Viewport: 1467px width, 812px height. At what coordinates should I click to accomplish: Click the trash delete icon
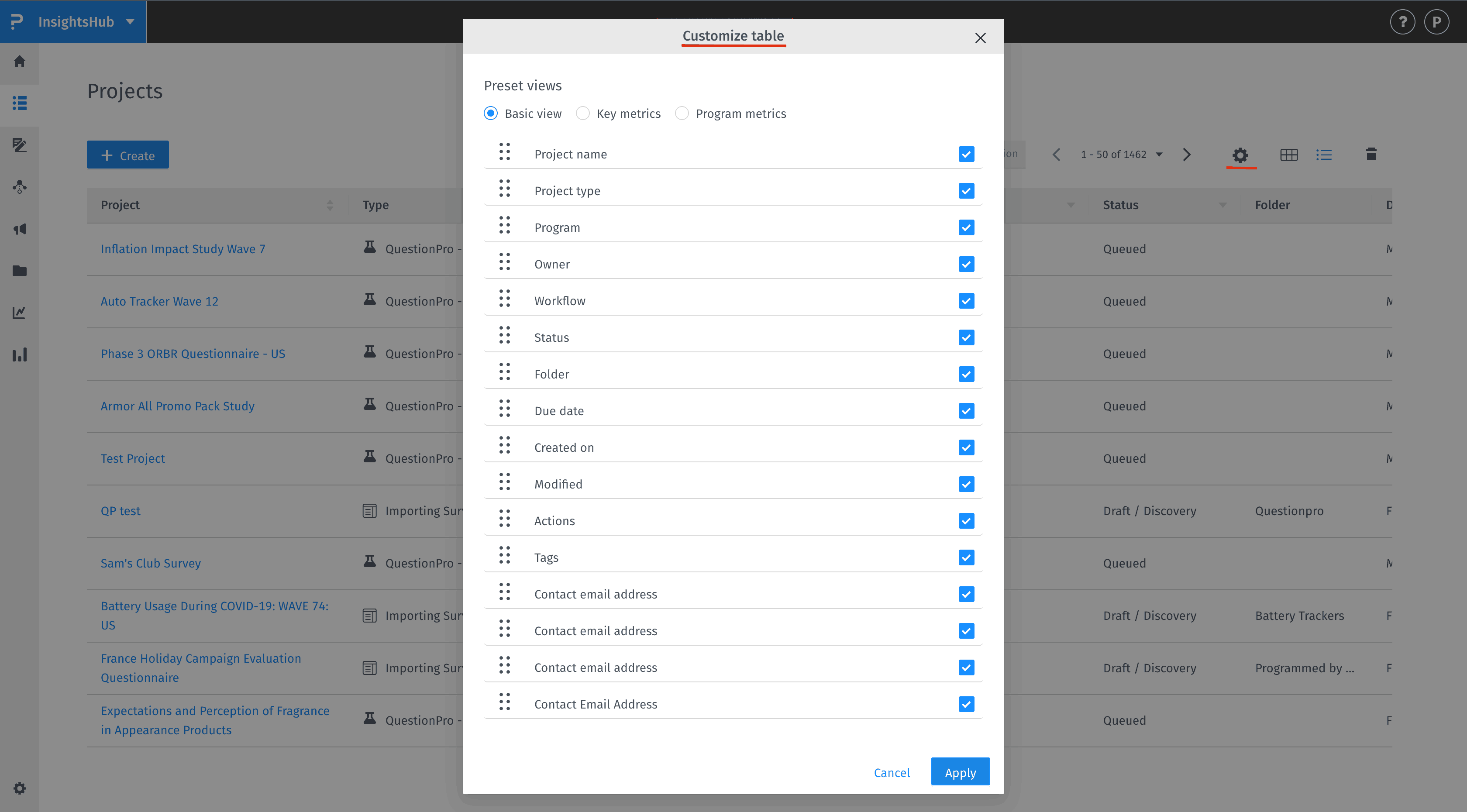tap(1371, 154)
